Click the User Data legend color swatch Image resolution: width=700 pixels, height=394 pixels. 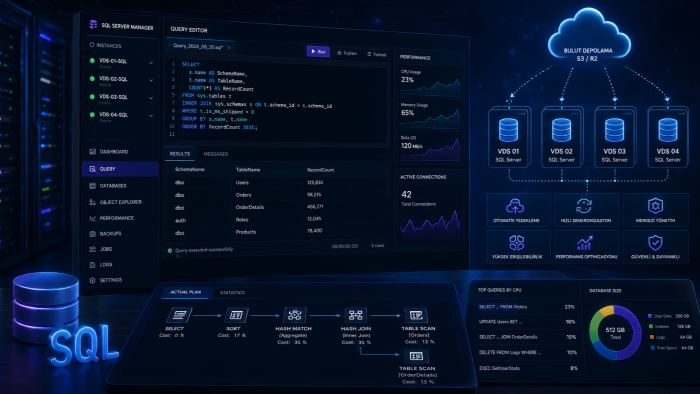pos(650,316)
